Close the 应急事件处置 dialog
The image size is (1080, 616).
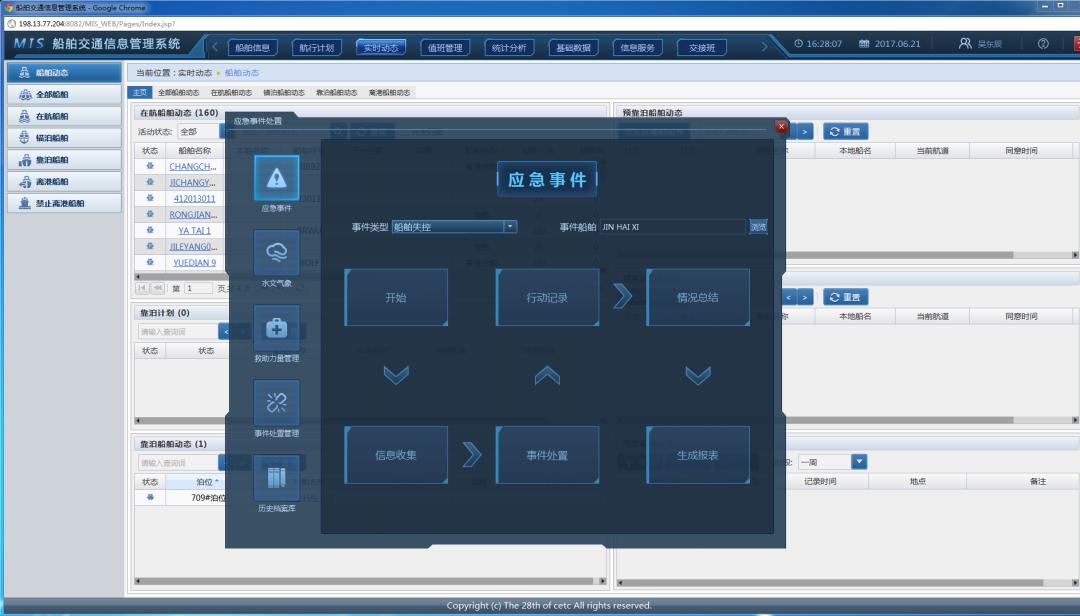coord(781,126)
